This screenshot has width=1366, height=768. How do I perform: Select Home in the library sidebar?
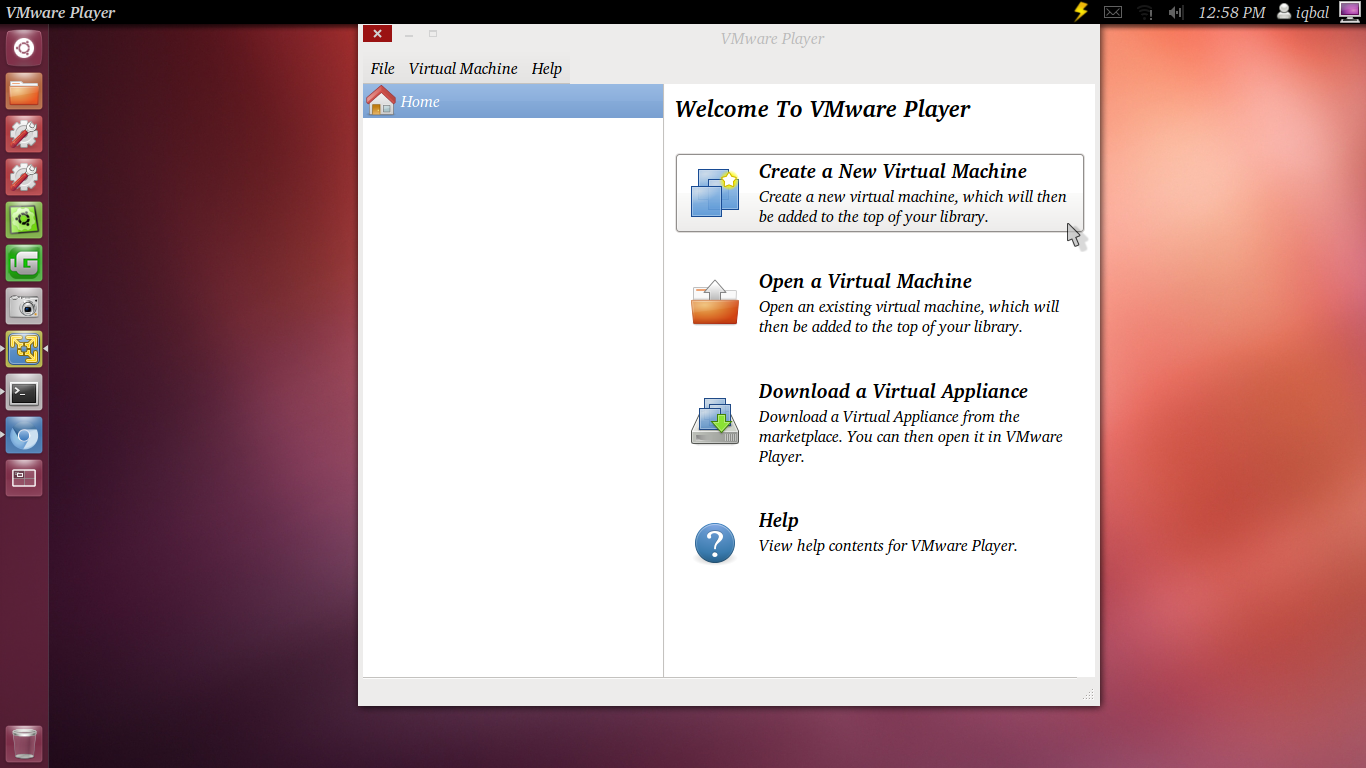[513, 101]
